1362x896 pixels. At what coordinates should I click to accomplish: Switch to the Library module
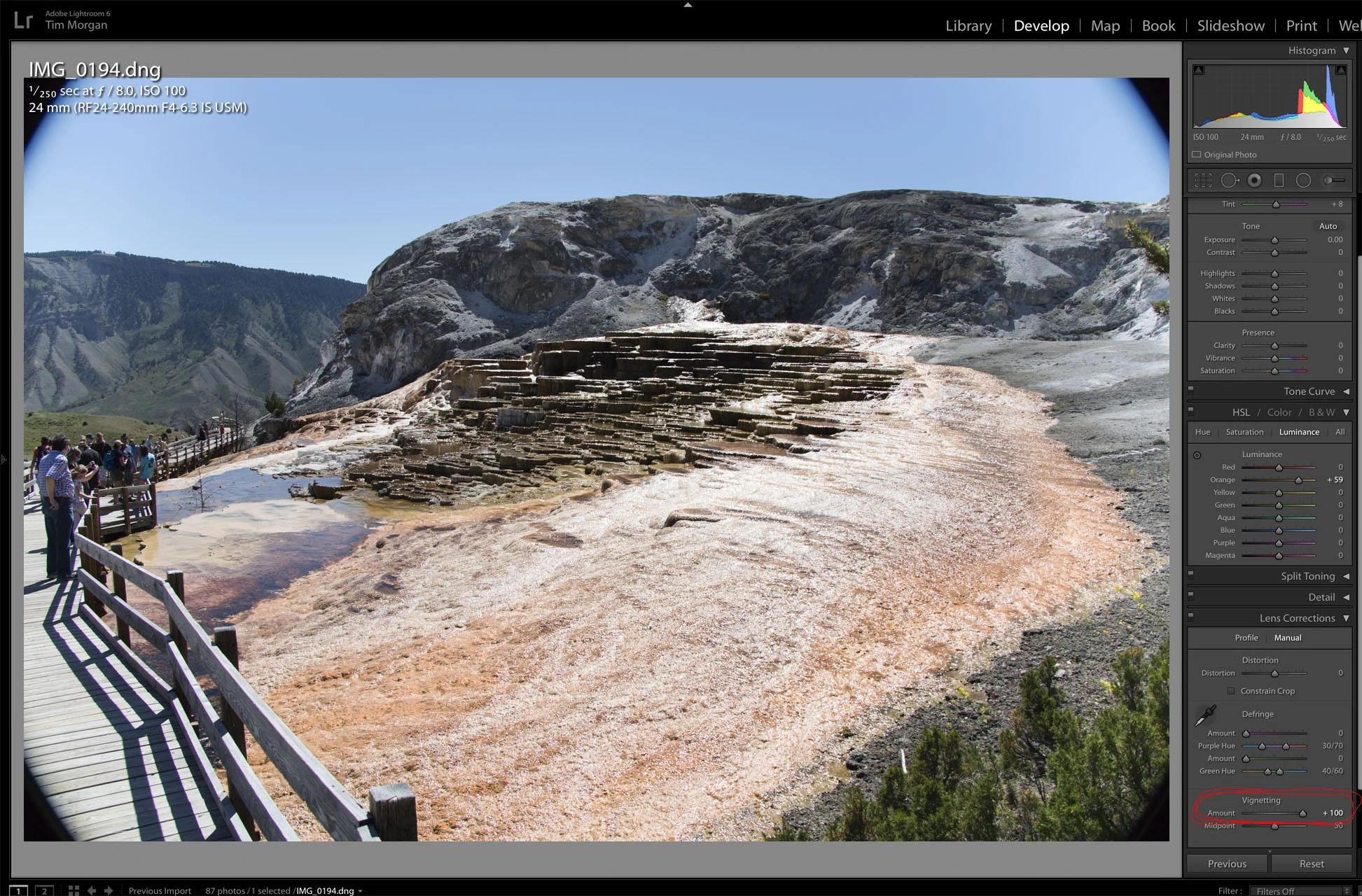(x=968, y=26)
